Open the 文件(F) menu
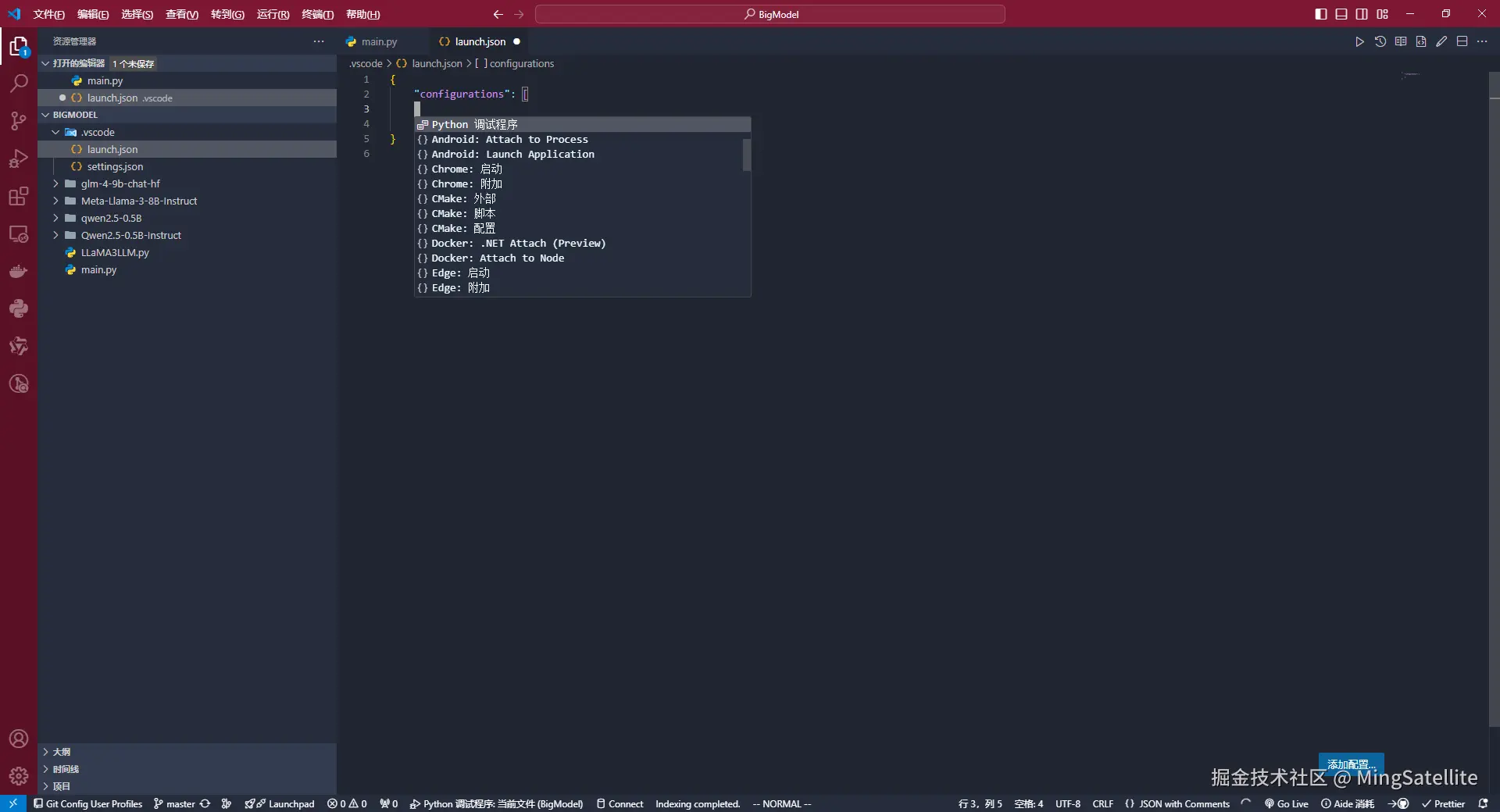The width and height of the screenshot is (1500, 812). click(48, 14)
